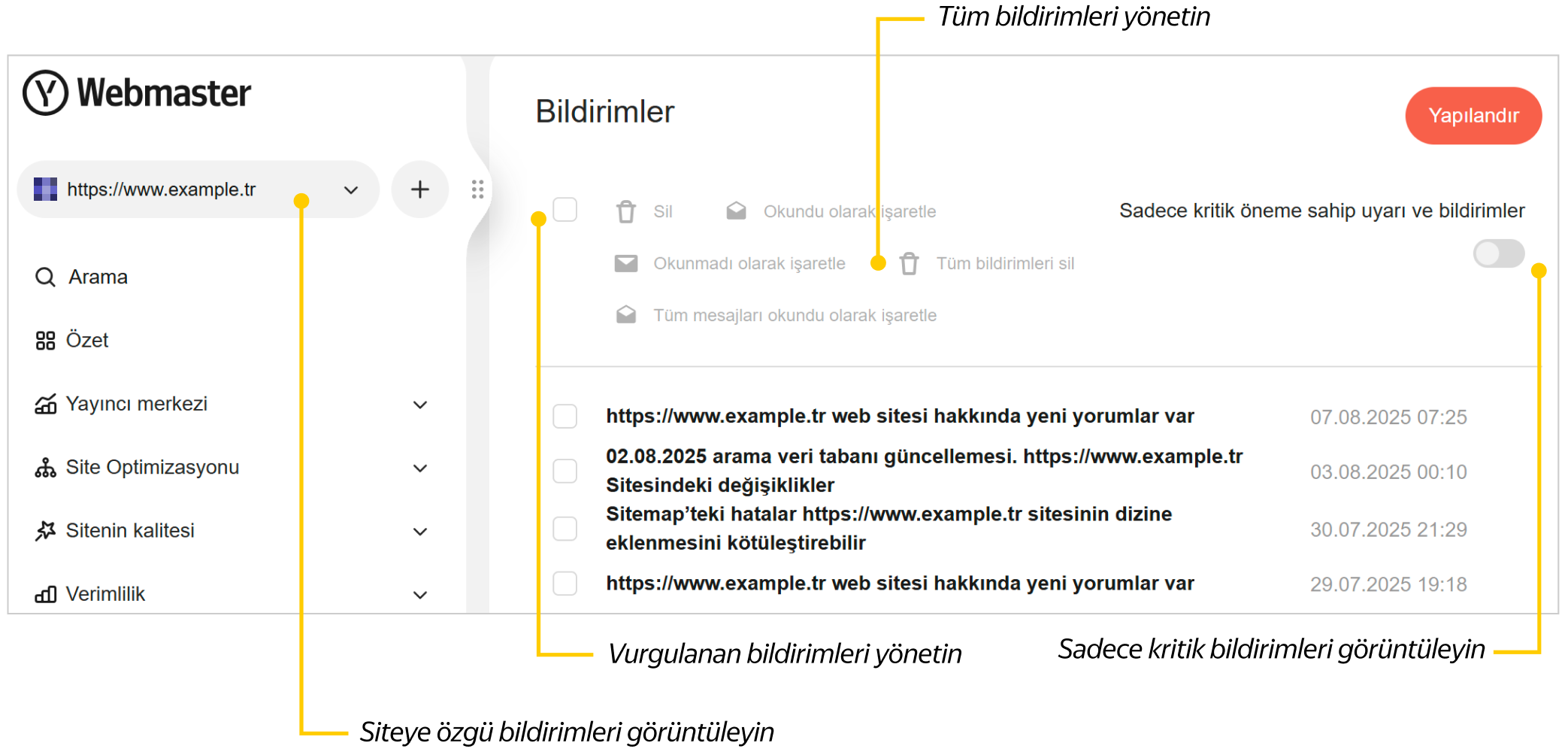Click envelope icon for Tüm mesajları okundu
The height and width of the screenshot is (749, 1568).
[625, 315]
